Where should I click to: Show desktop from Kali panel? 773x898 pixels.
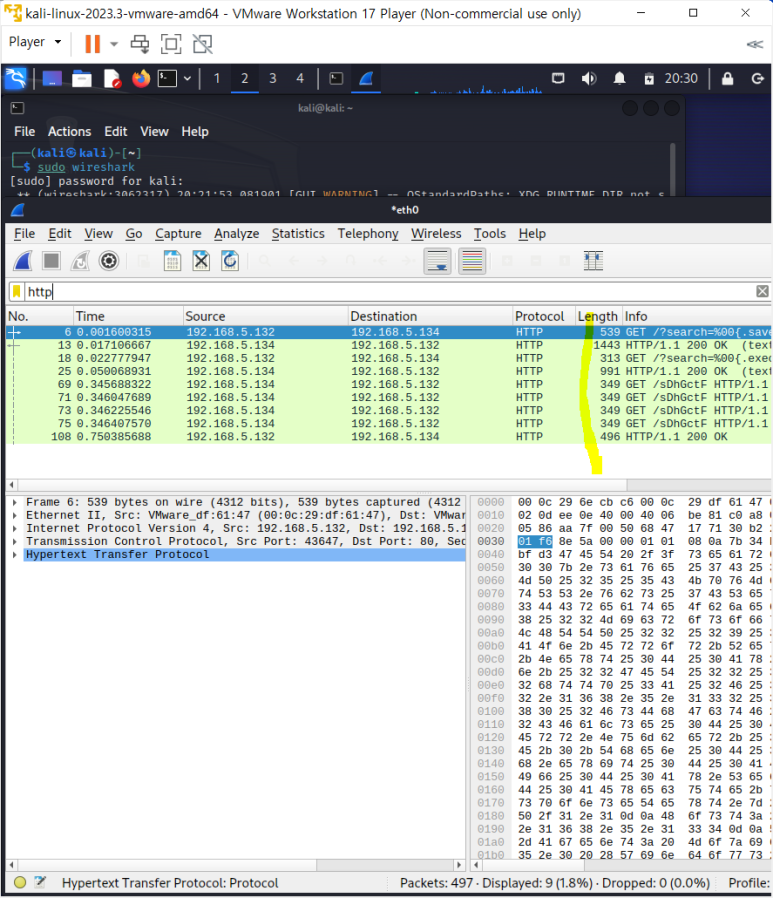coord(52,78)
